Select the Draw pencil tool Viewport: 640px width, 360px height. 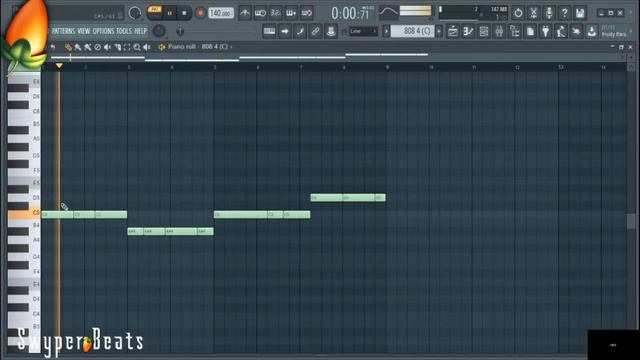(x=68, y=47)
